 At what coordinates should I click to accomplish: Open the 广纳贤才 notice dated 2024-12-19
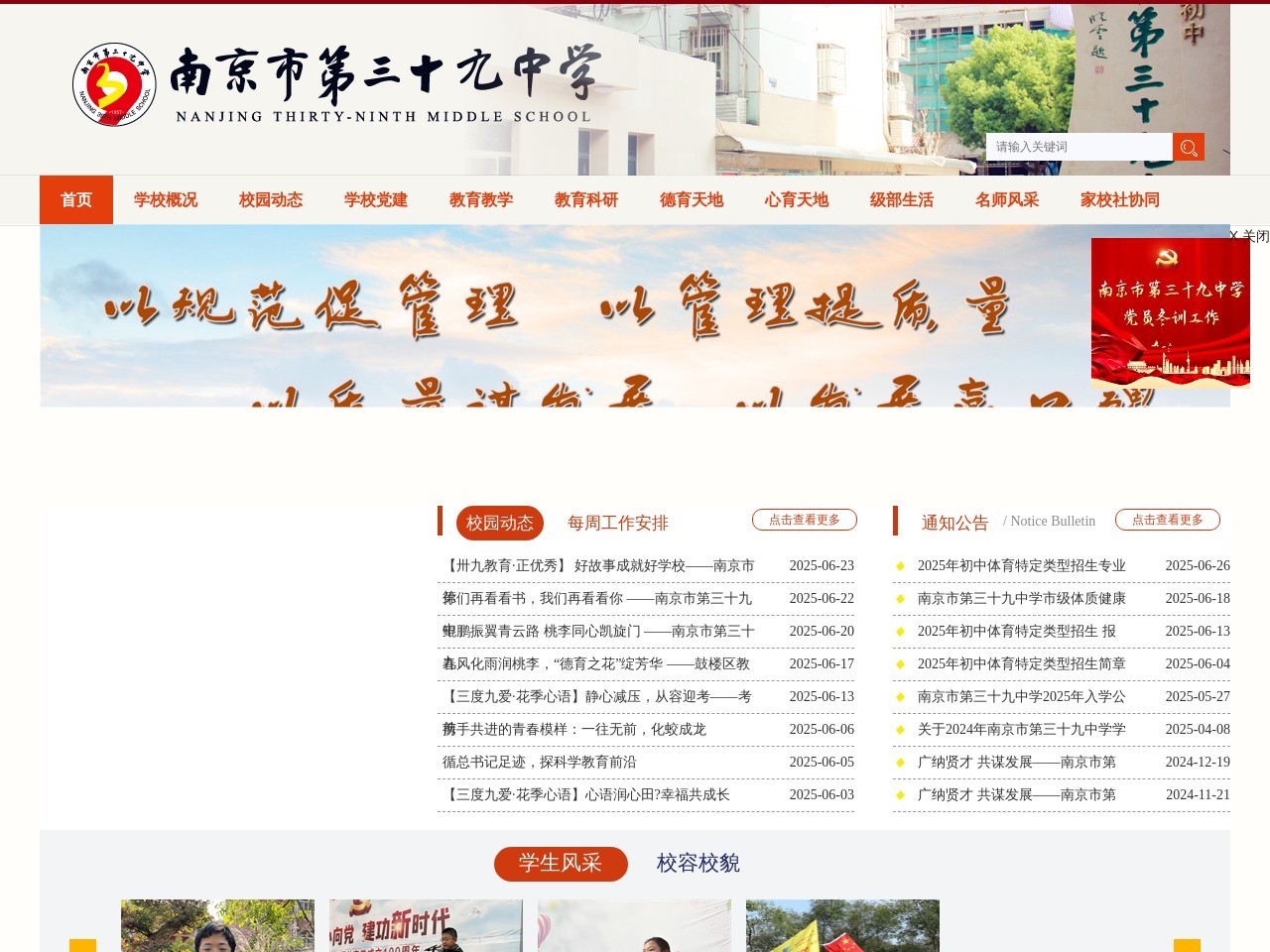point(1017,762)
